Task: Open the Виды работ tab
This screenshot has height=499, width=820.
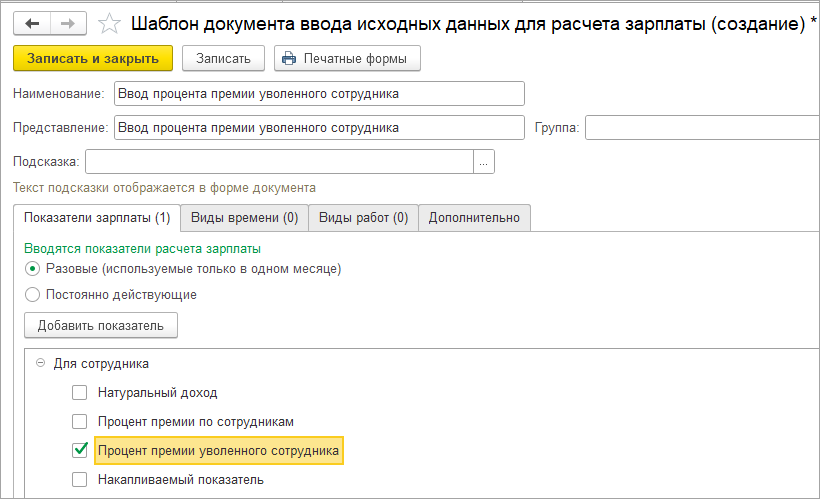Action: [x=363, y=217]
